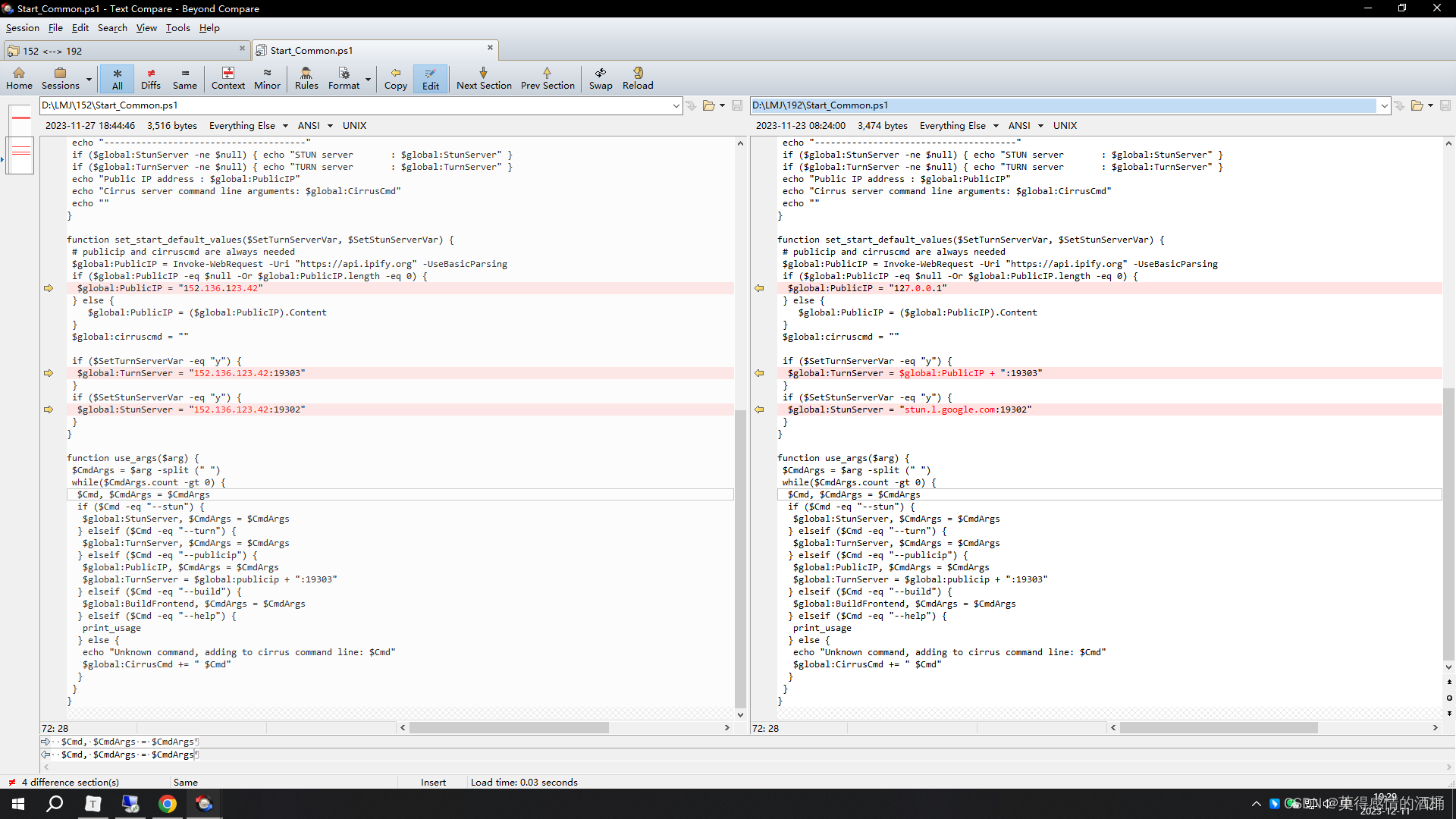Jump to Next Section
The width and height of the screenshot is (1456, 819).
[483, 78]
